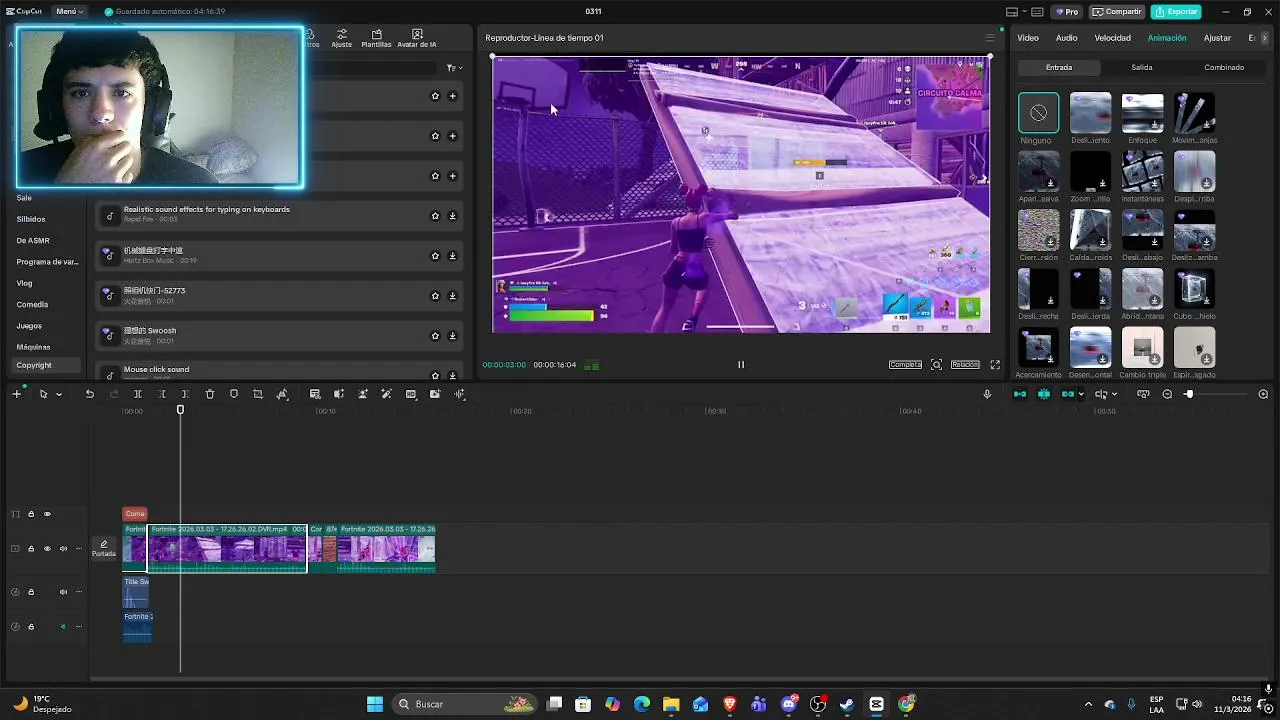Select the Fortnite 2026.03.03 DVR.mp4 timeline clip
This screenshot has height=720, width=1280.
(x=227, y=548)
